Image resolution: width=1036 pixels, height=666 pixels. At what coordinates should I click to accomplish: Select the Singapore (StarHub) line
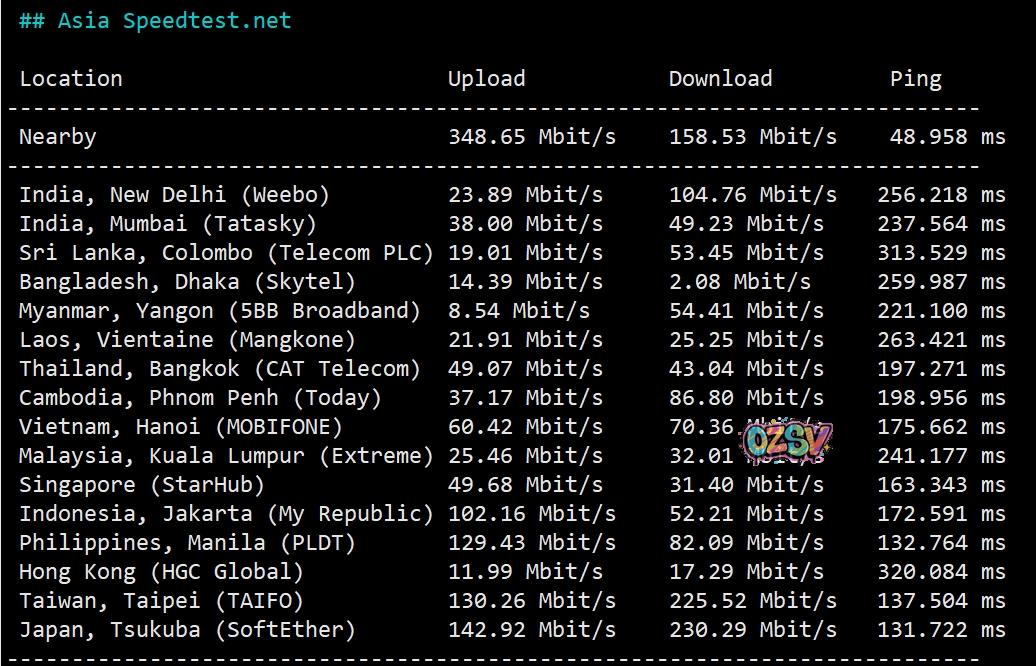141,485
